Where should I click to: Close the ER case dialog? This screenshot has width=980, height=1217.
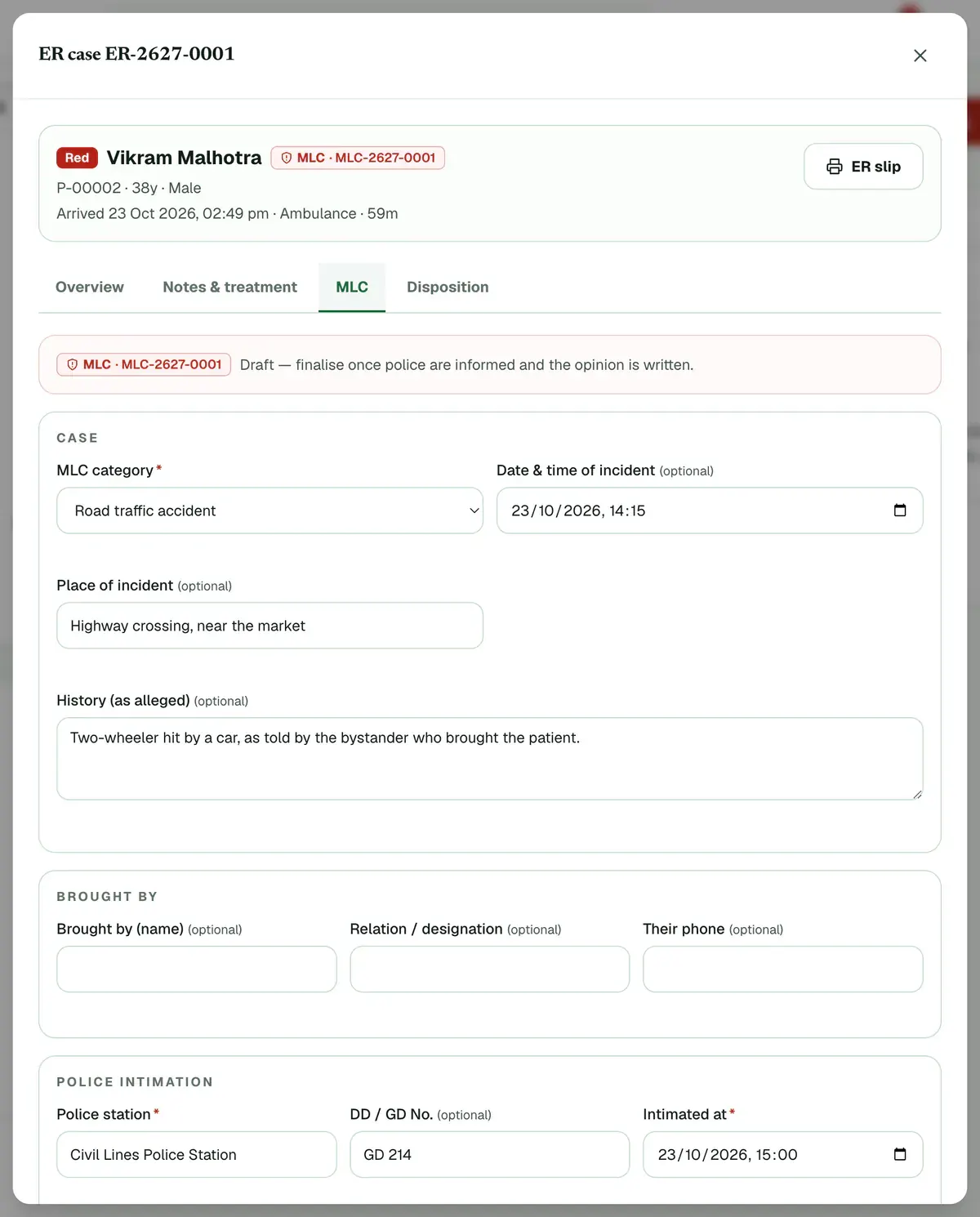920,56
